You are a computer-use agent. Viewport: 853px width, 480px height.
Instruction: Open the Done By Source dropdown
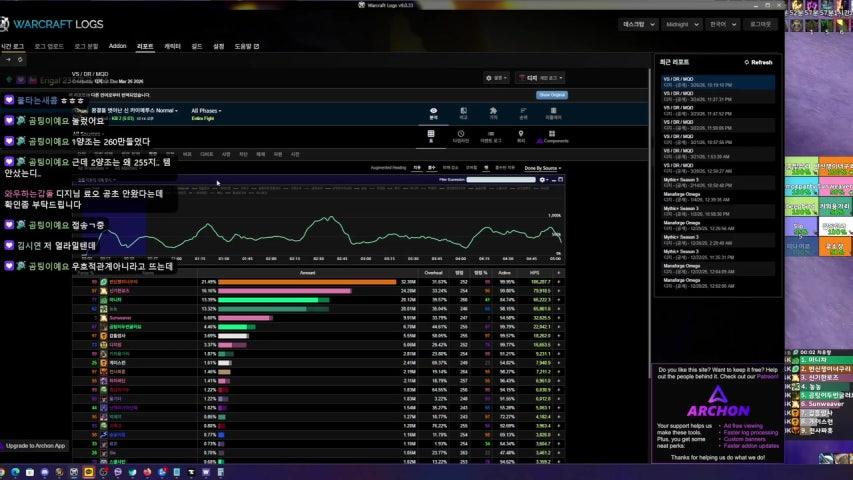[543, 168]
